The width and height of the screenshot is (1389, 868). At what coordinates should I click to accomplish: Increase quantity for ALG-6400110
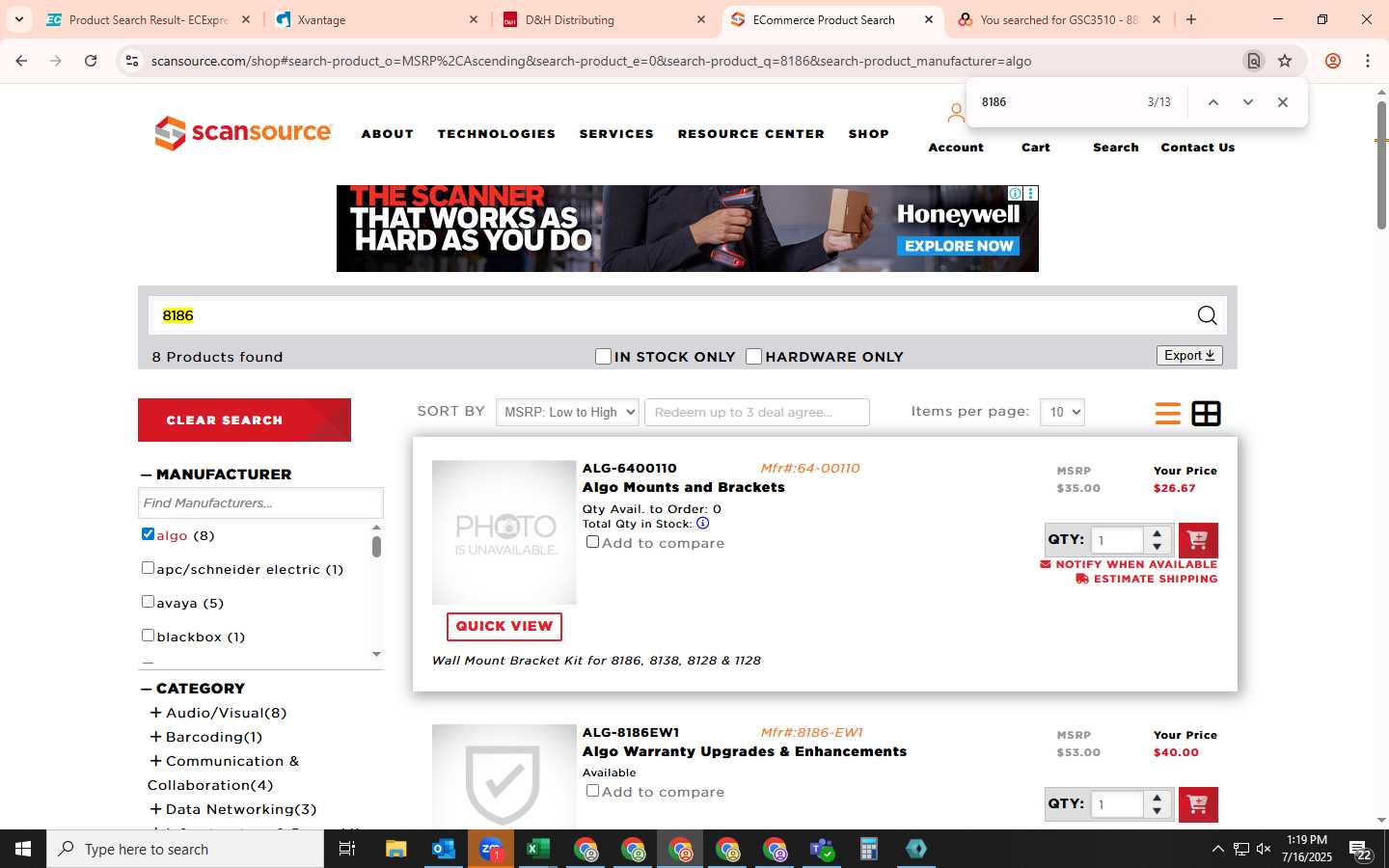click(1157, 533)
